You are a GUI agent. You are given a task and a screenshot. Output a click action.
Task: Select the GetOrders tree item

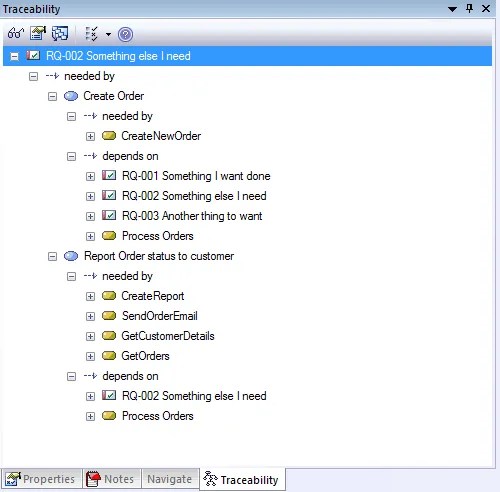point(145,356)
